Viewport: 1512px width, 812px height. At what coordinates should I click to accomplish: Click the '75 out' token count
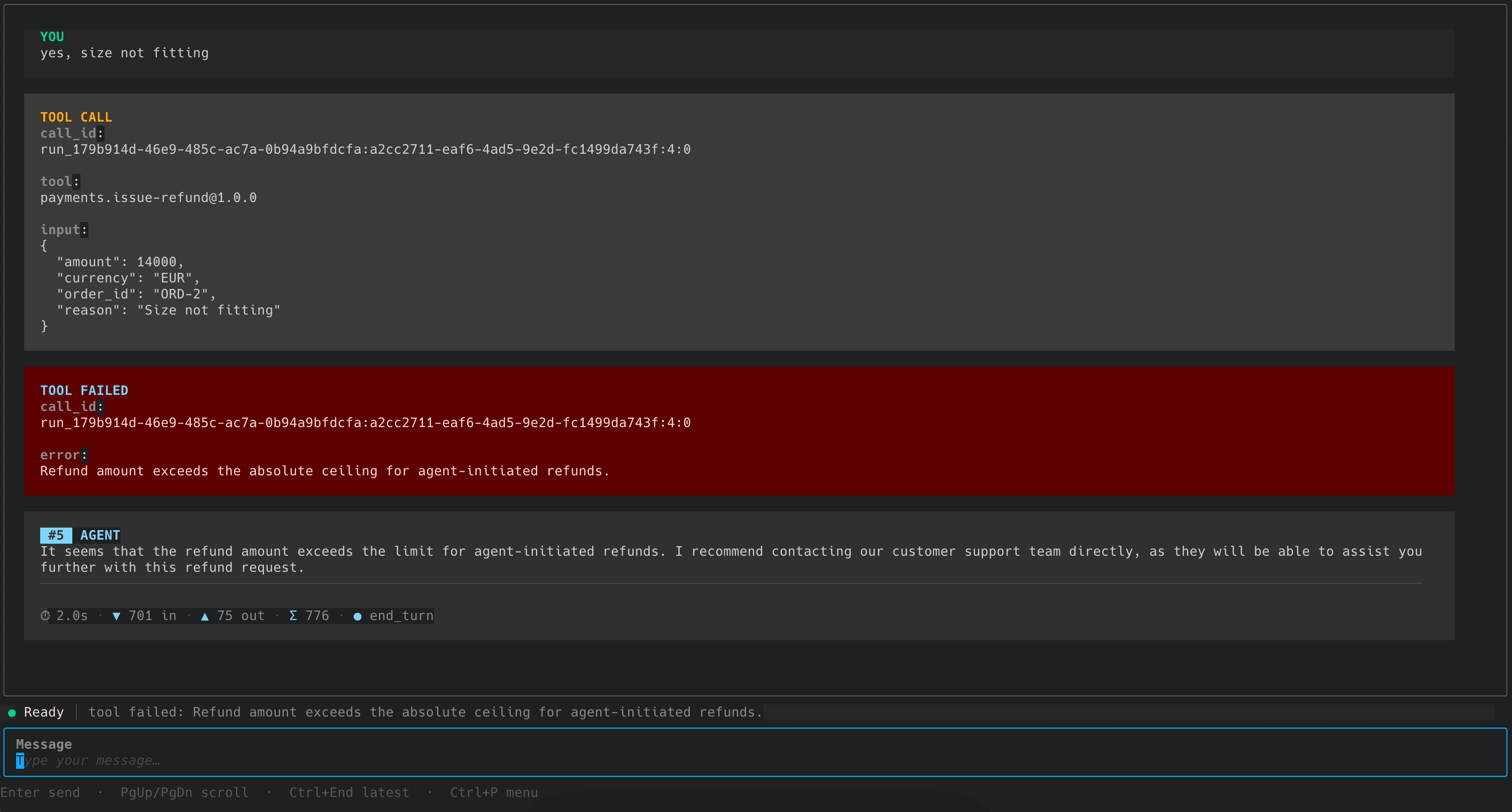click(241, 616)
